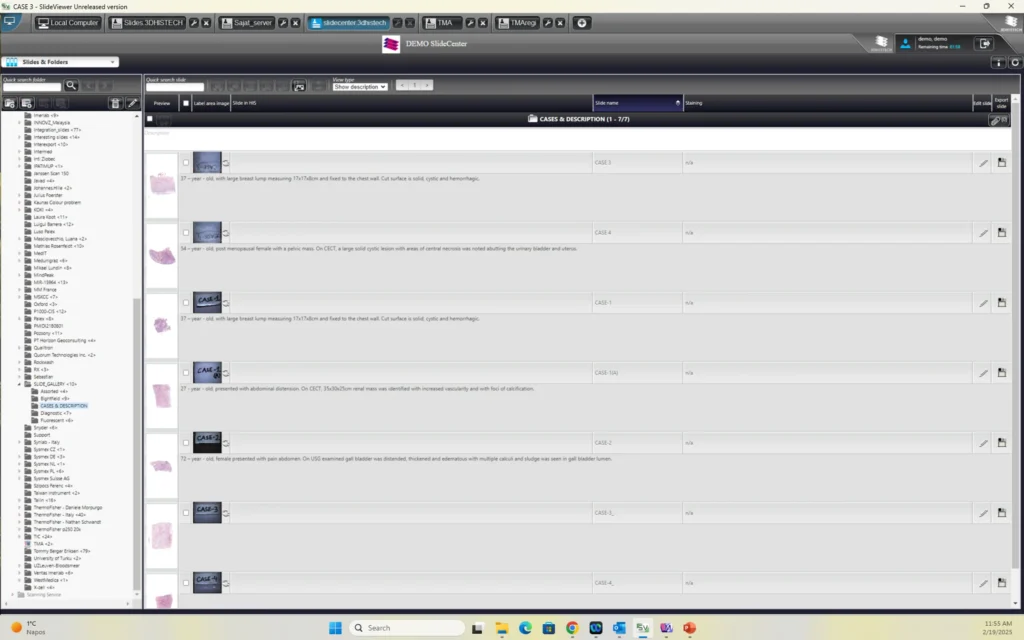Check the checkbox for CASE-3_ slide
The height and width of the screenshot is (640, 1024).
pos(186,513)
